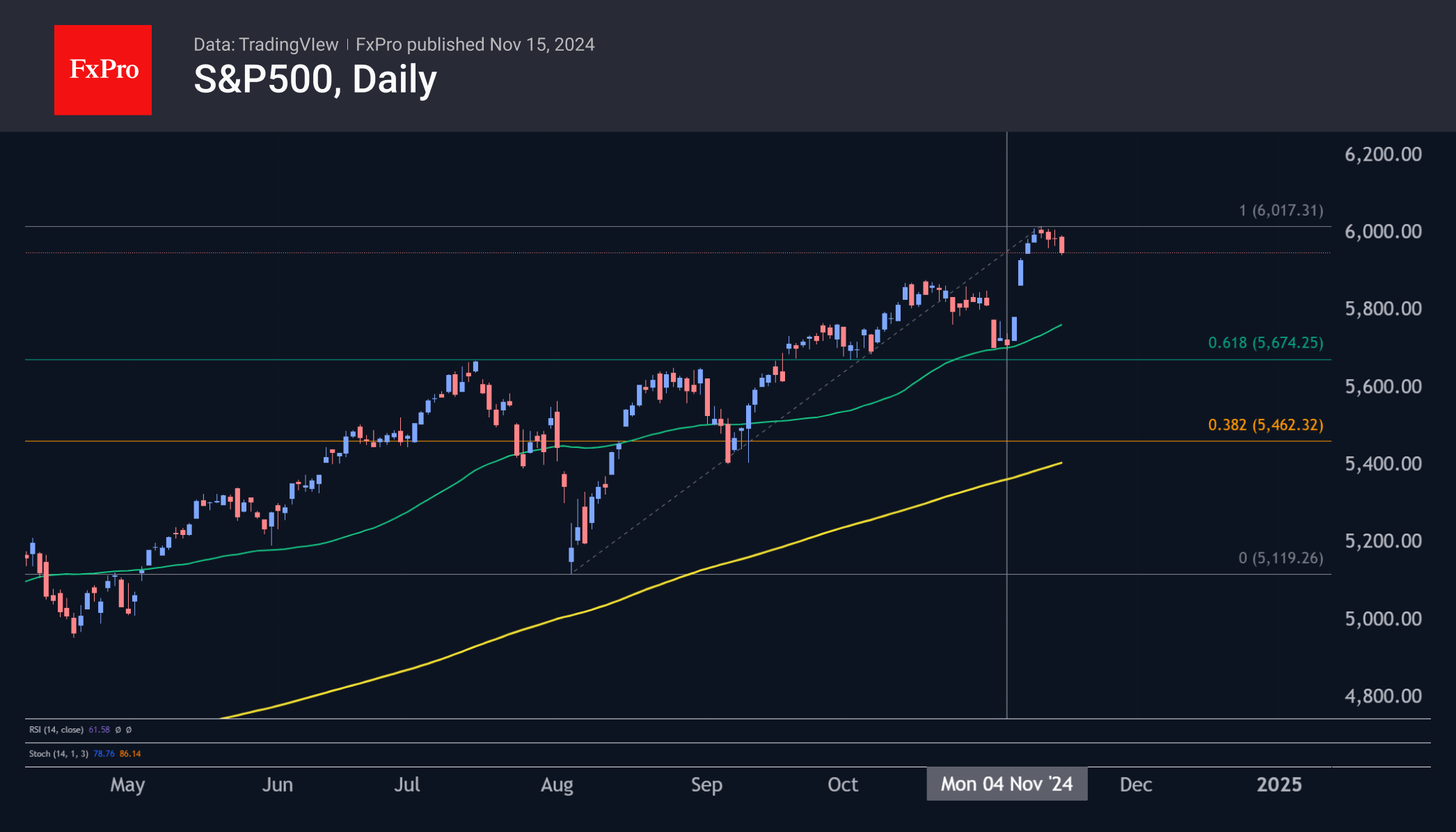Viewport: 1456px width, 832px height.
Task: Click the 6,000.00 price axis label
Action: (x=1383, y=232)
